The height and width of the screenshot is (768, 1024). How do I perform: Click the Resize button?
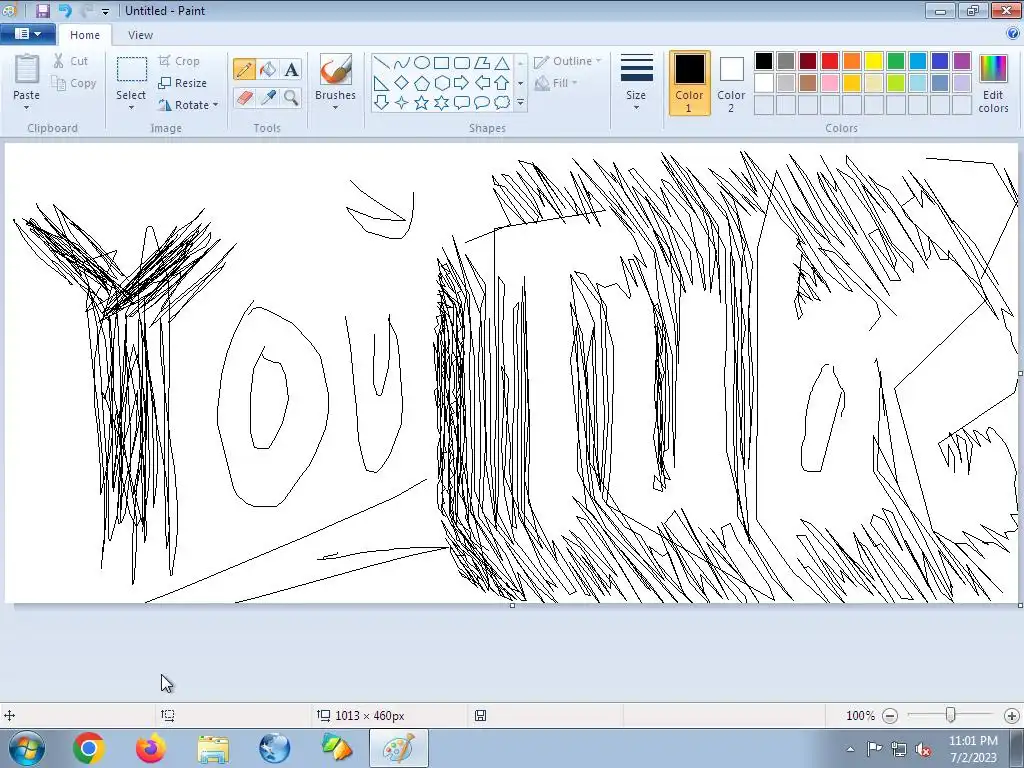(183, 83)
